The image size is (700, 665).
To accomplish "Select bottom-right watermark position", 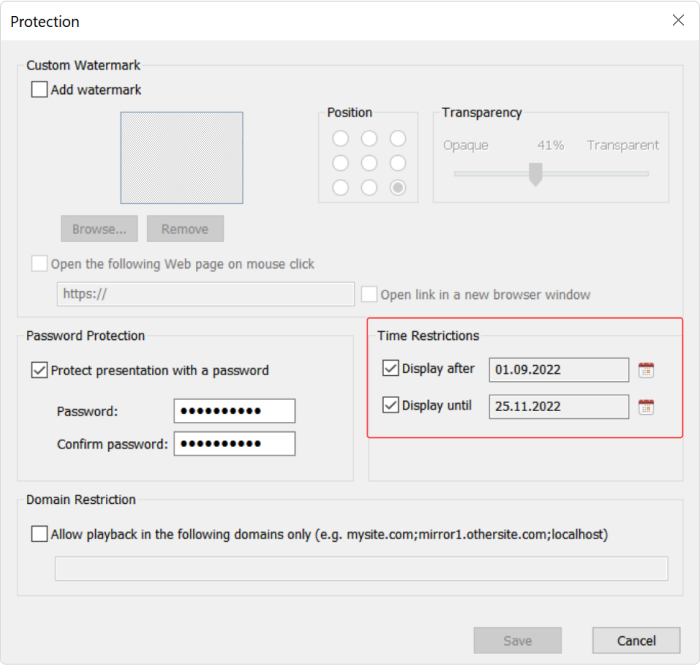I will coord(398,187).
